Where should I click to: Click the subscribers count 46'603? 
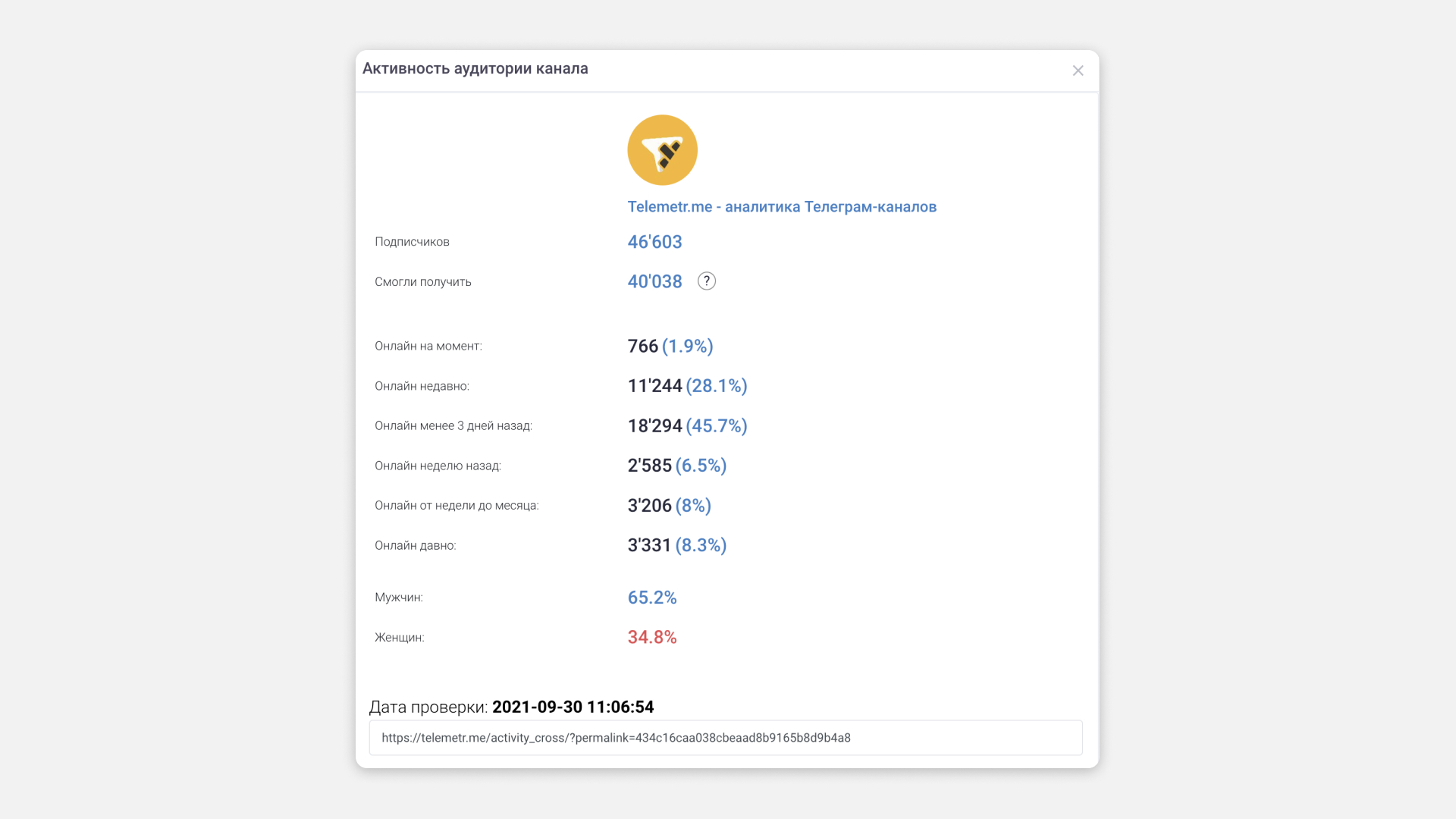(654, 242)
